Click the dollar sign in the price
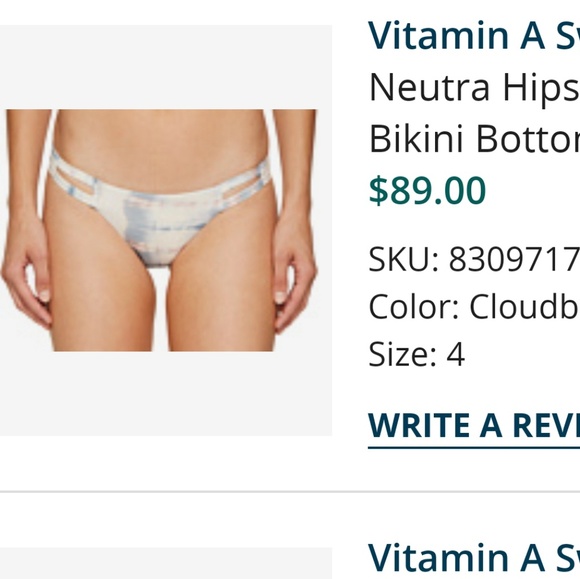580x579 pixels. point(378,191)
